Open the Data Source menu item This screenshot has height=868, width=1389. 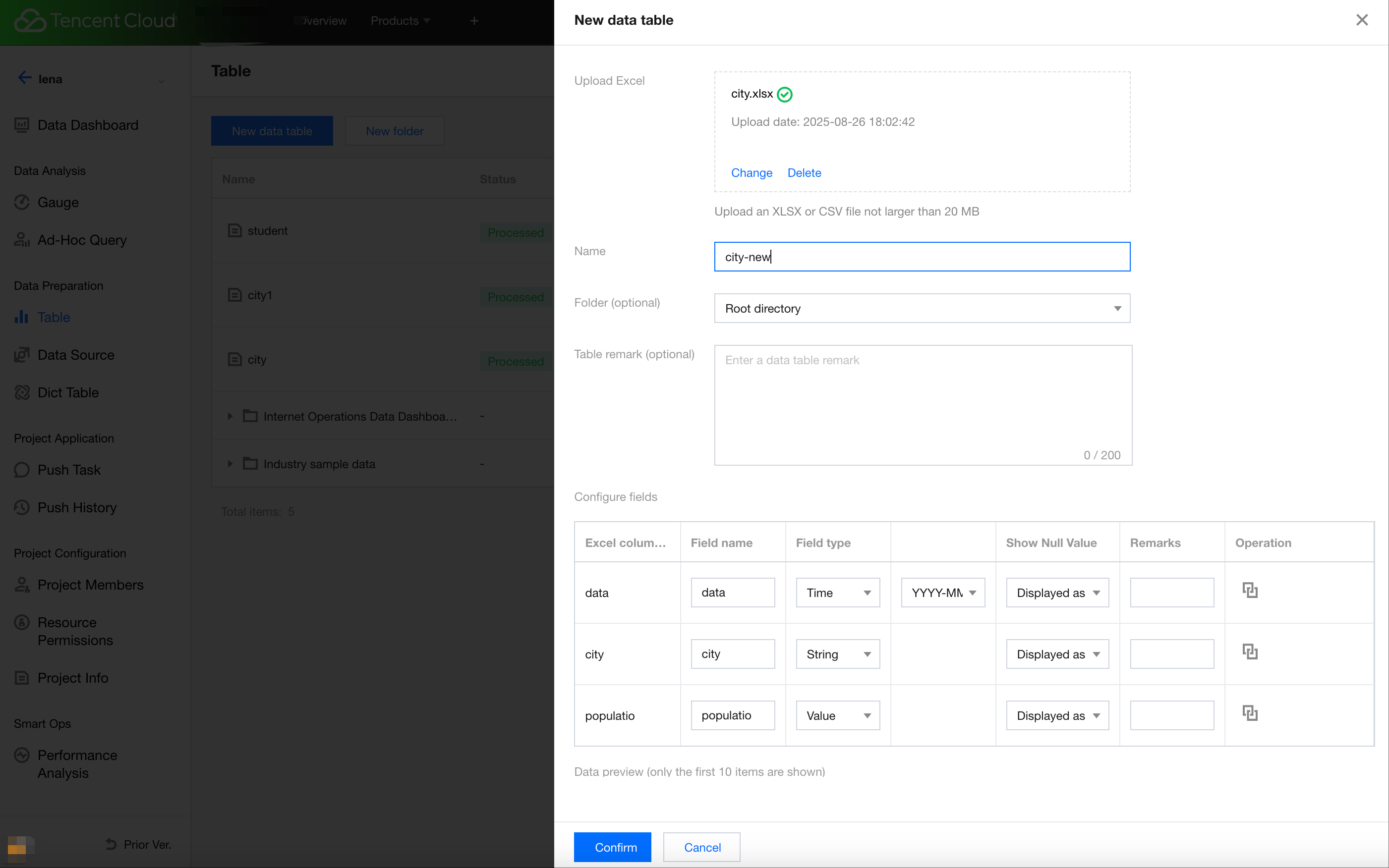point(75,355)
